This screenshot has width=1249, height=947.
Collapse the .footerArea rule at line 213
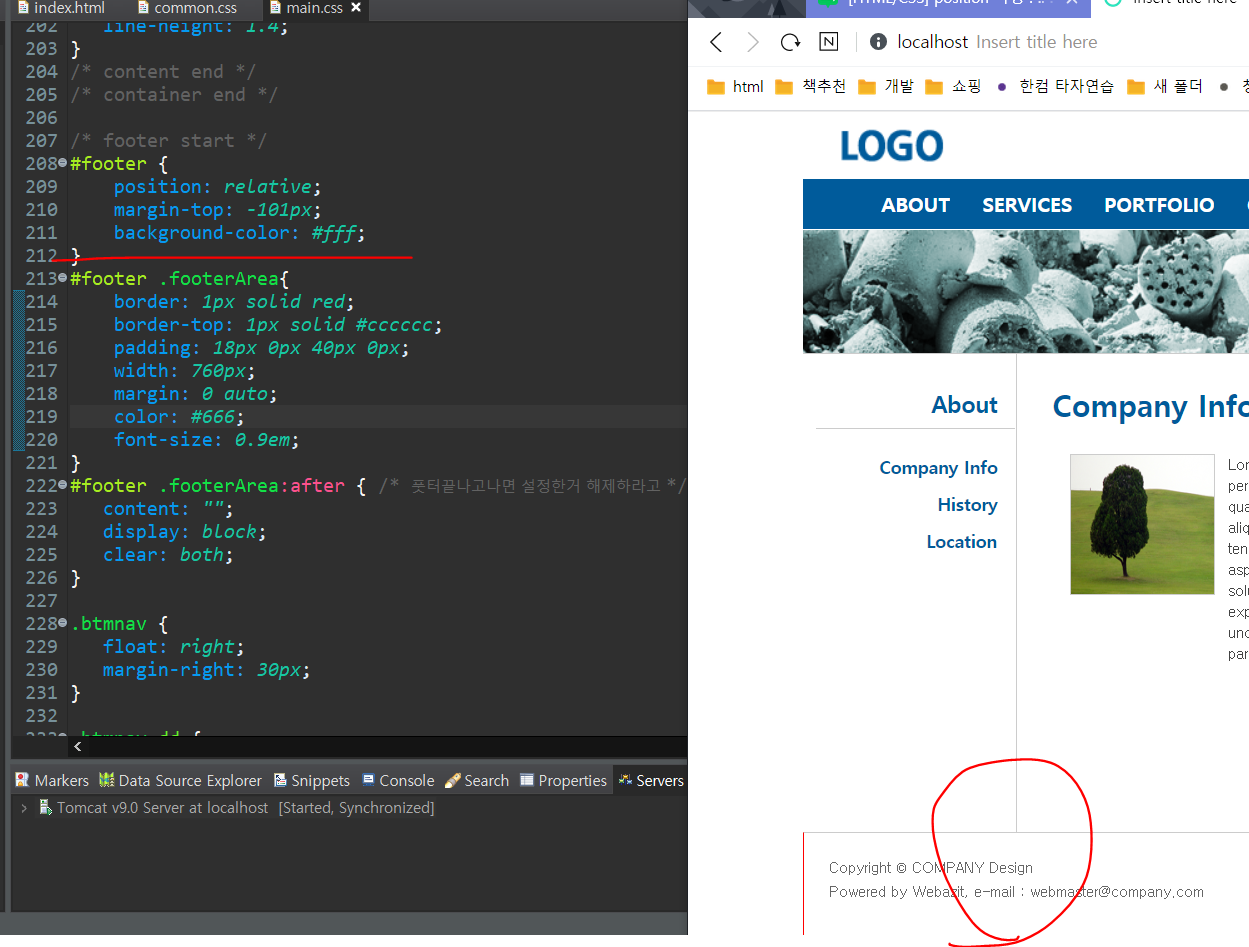(63, 278)
